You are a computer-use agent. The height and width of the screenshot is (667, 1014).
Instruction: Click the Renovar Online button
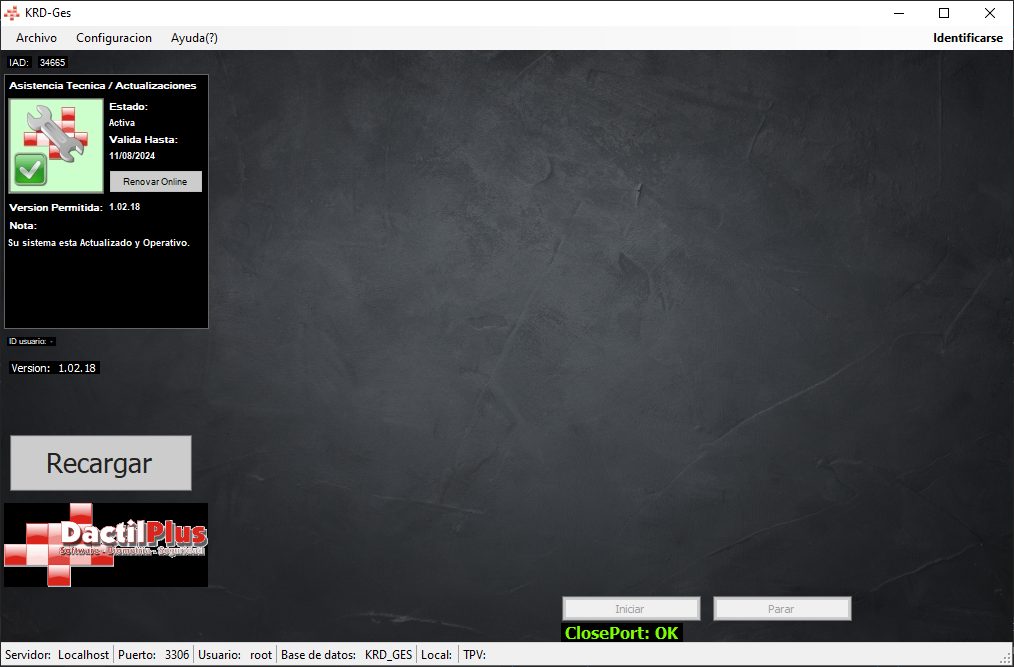coord(155,182)
